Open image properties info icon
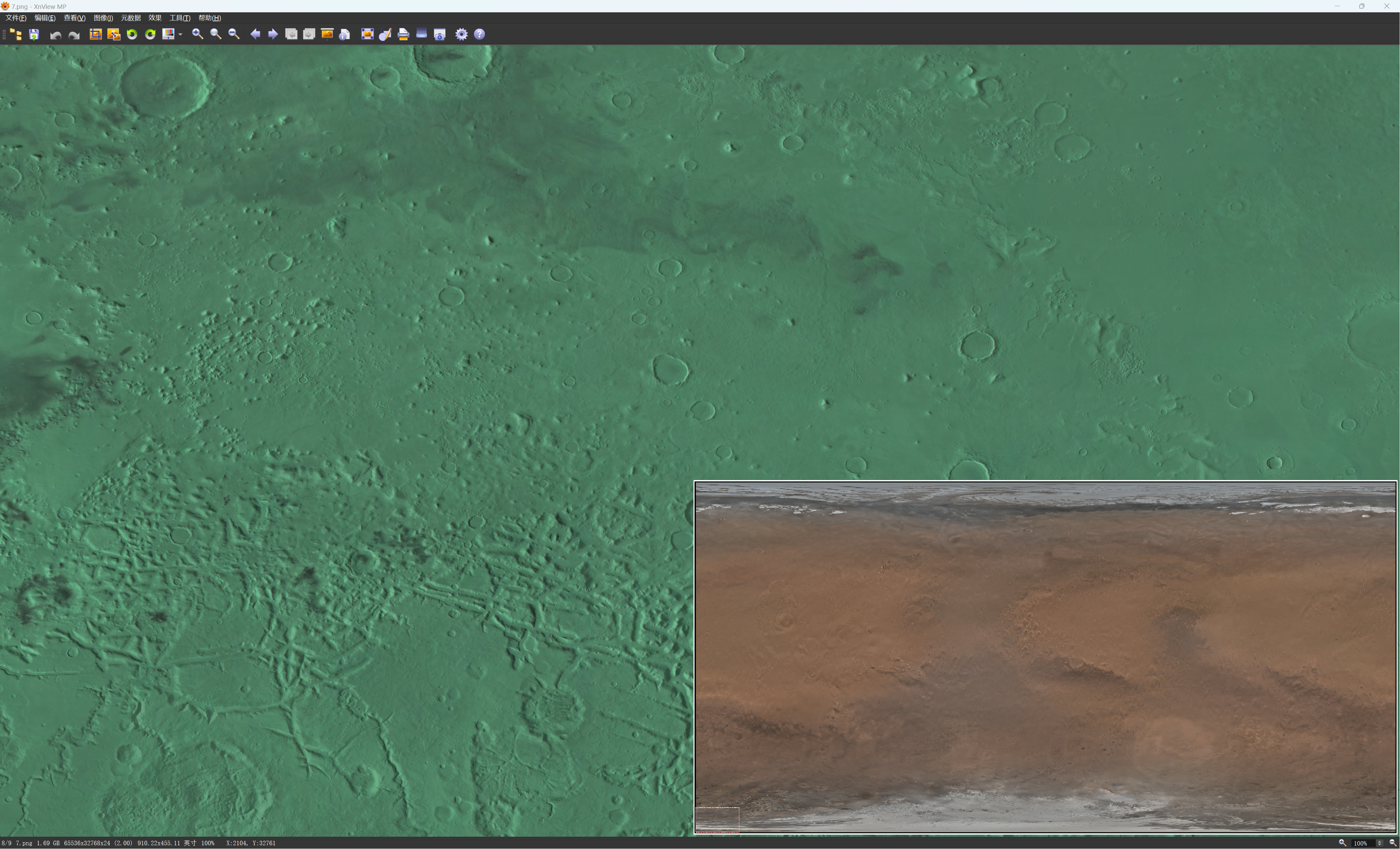 344,35
